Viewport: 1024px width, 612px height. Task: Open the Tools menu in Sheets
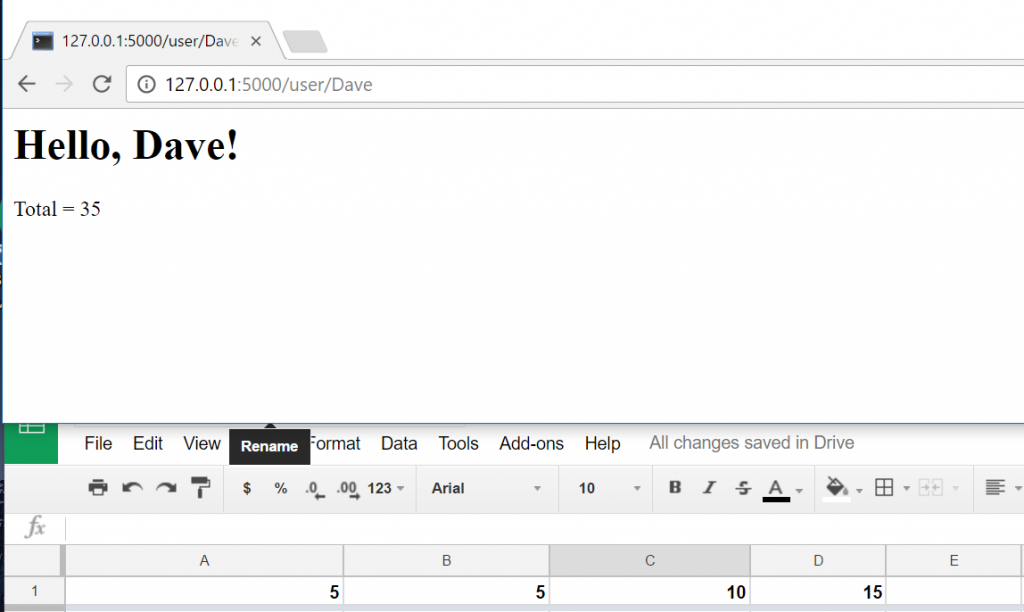click(x=458, y=443)
